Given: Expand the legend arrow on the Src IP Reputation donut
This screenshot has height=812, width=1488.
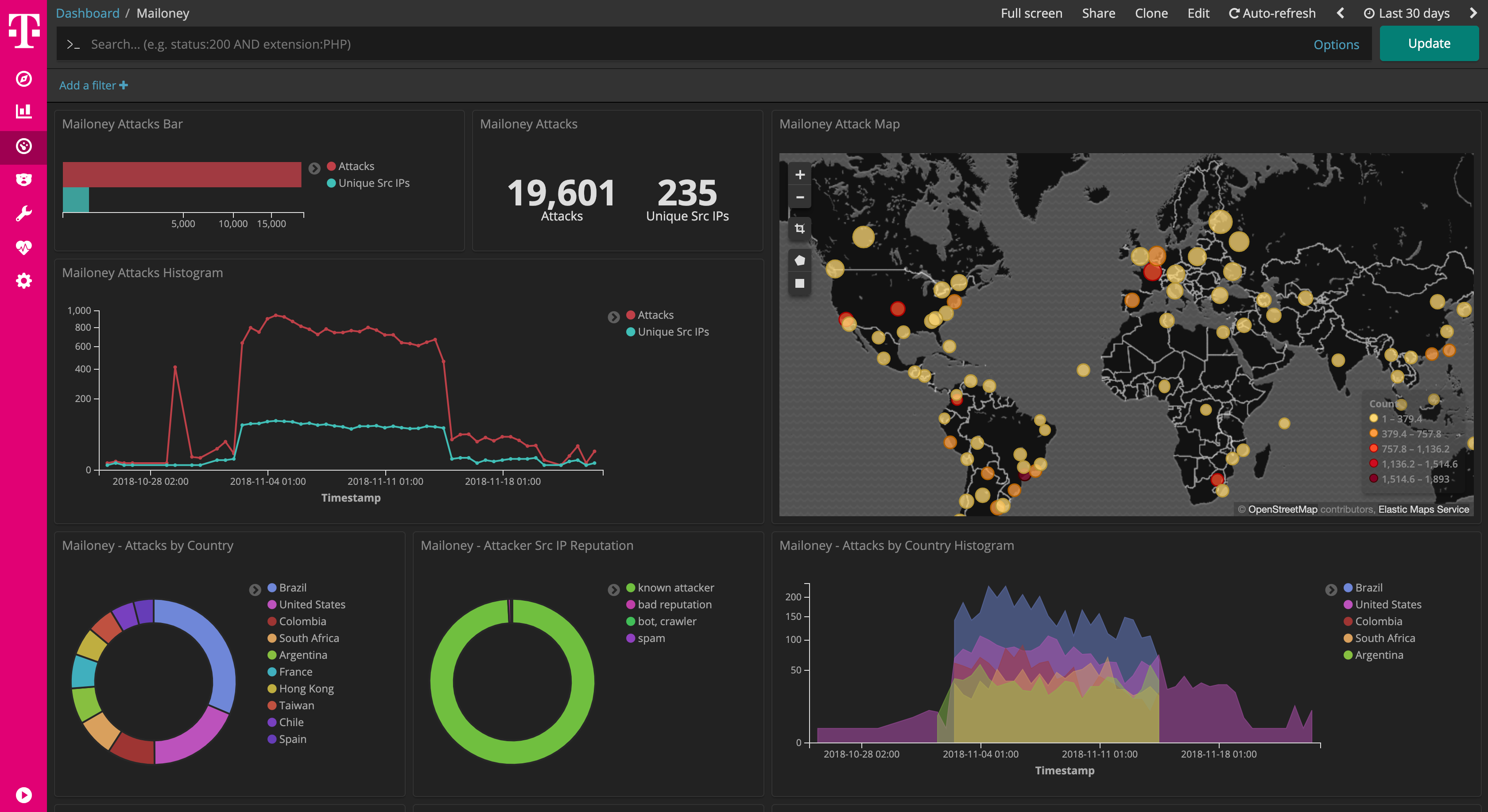Looking at the screenshot, I should point(613,590).
